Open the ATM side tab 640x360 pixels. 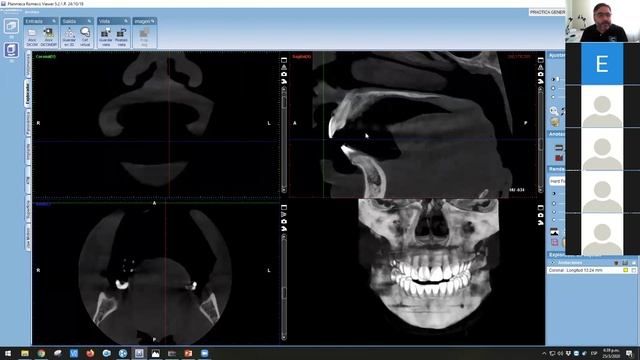click(x=28, y=180)
